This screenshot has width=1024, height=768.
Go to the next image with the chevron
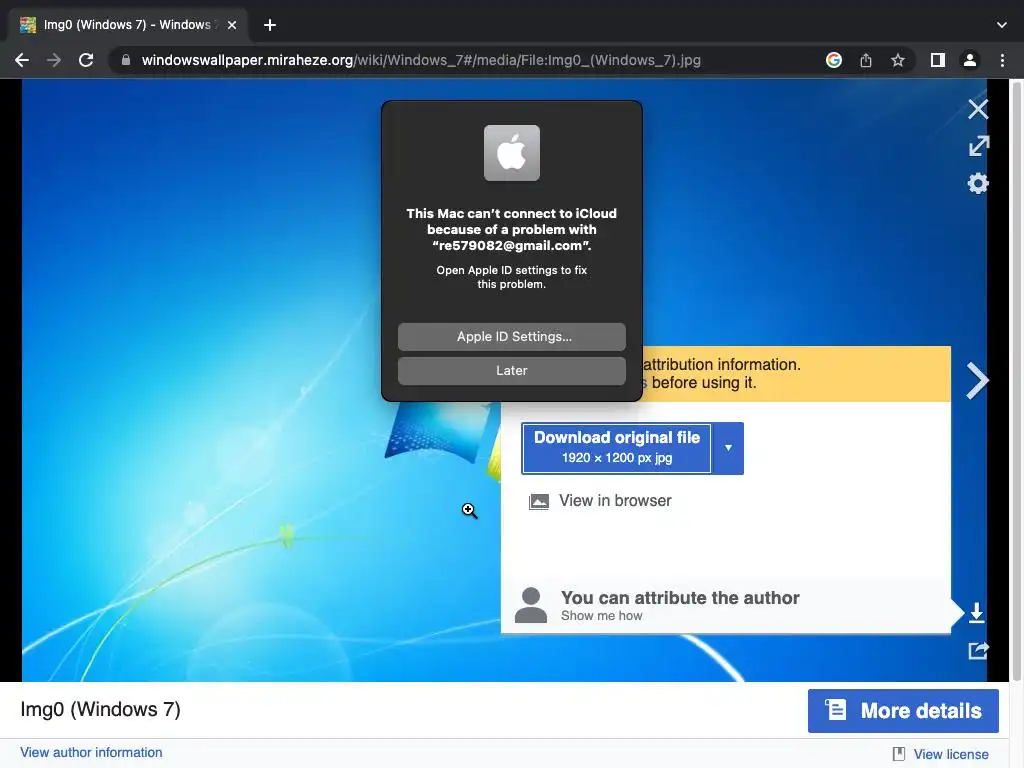[977, 380]
